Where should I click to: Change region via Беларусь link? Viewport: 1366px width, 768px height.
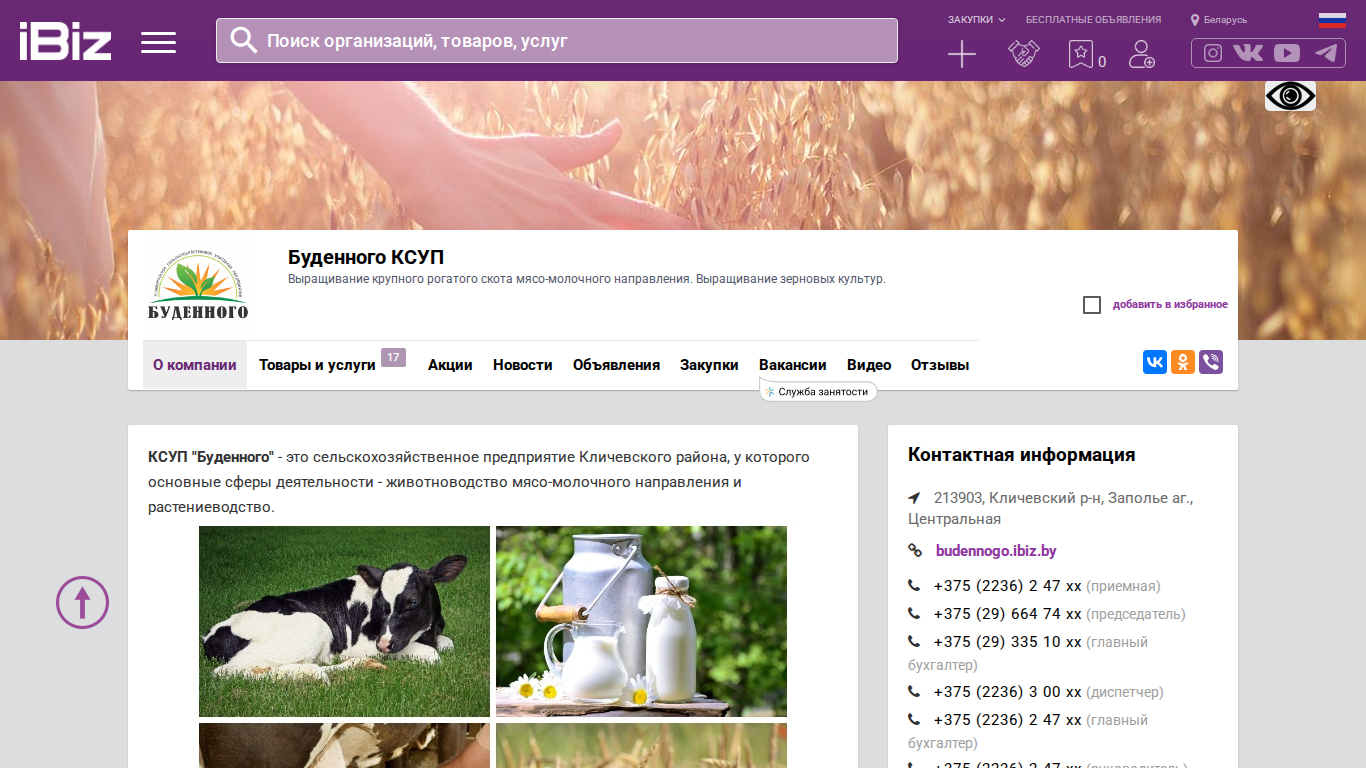1225,20
